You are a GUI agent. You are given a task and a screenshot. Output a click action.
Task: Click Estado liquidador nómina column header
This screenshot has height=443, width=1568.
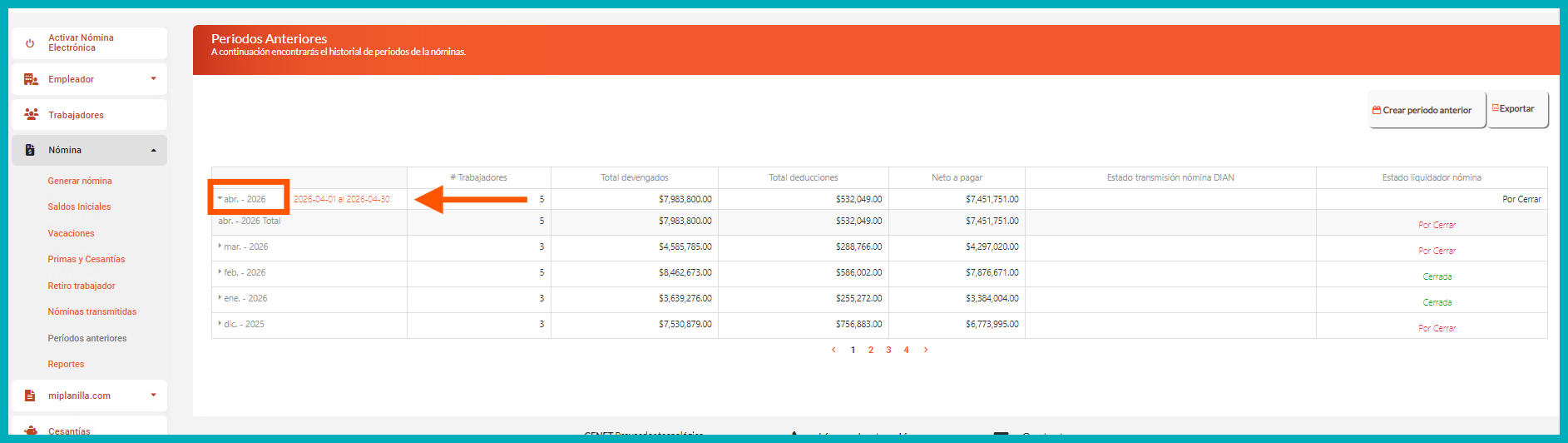[1432, 177]
